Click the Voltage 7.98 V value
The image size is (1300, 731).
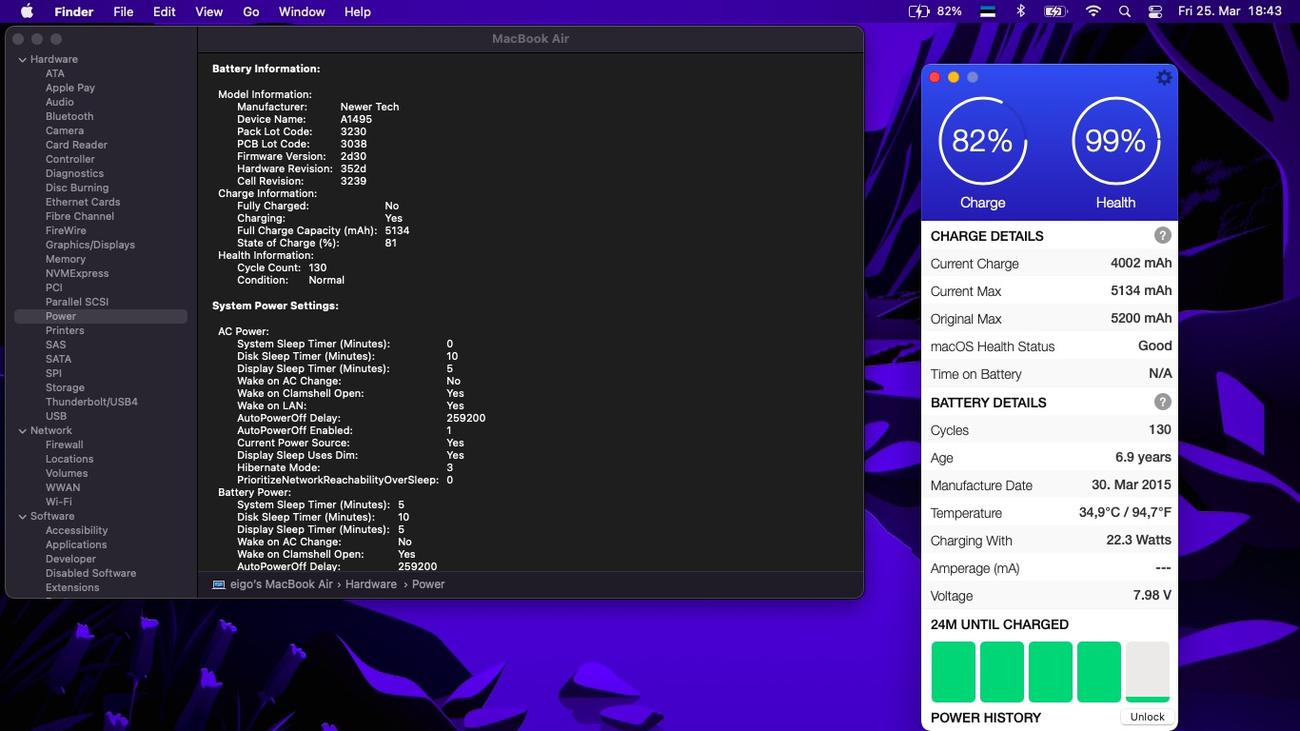tap(1152, 595)
